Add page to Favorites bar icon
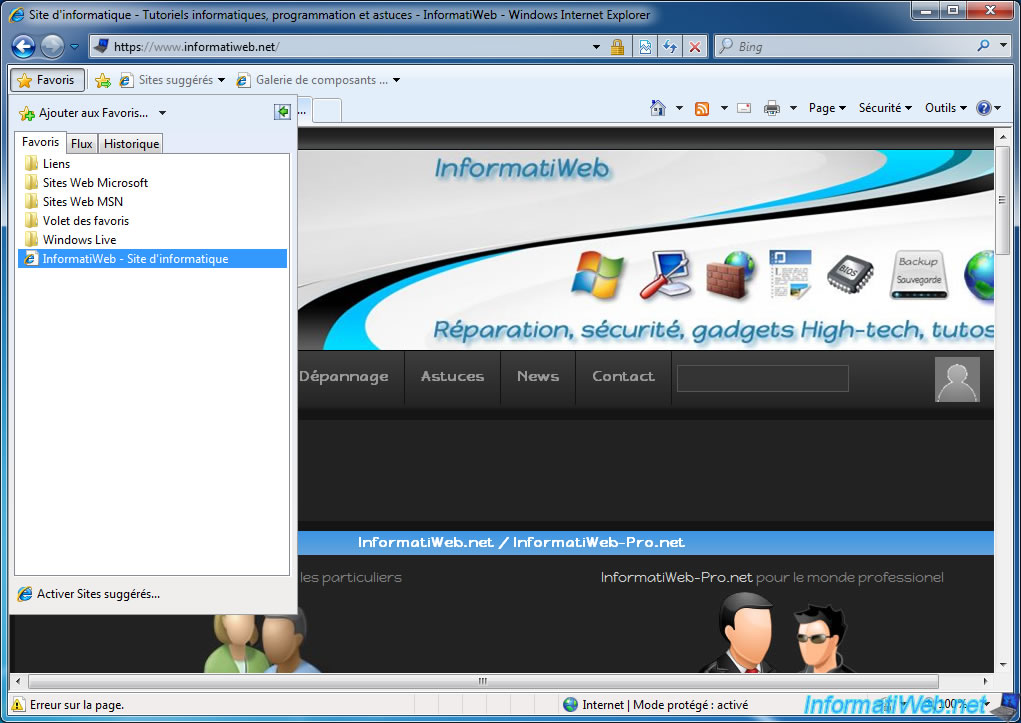Screen dimensions: 1021x723 [103, 80]
